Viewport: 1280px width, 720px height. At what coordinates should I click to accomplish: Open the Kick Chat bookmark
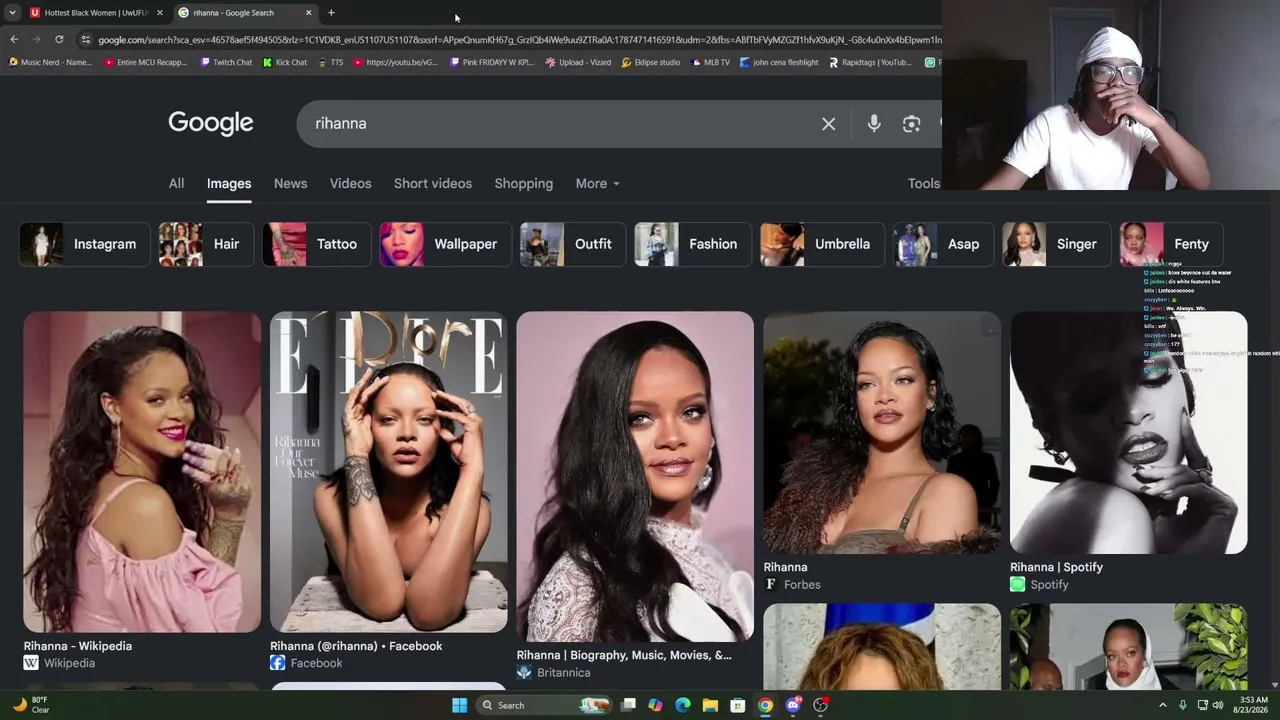click(285, 62)
